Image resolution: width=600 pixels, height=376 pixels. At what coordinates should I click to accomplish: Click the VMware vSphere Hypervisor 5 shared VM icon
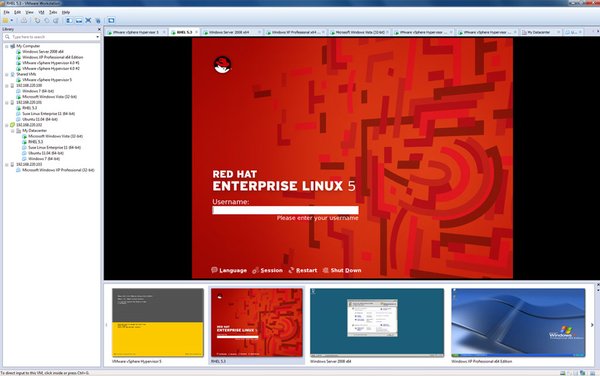pos(18,80)
